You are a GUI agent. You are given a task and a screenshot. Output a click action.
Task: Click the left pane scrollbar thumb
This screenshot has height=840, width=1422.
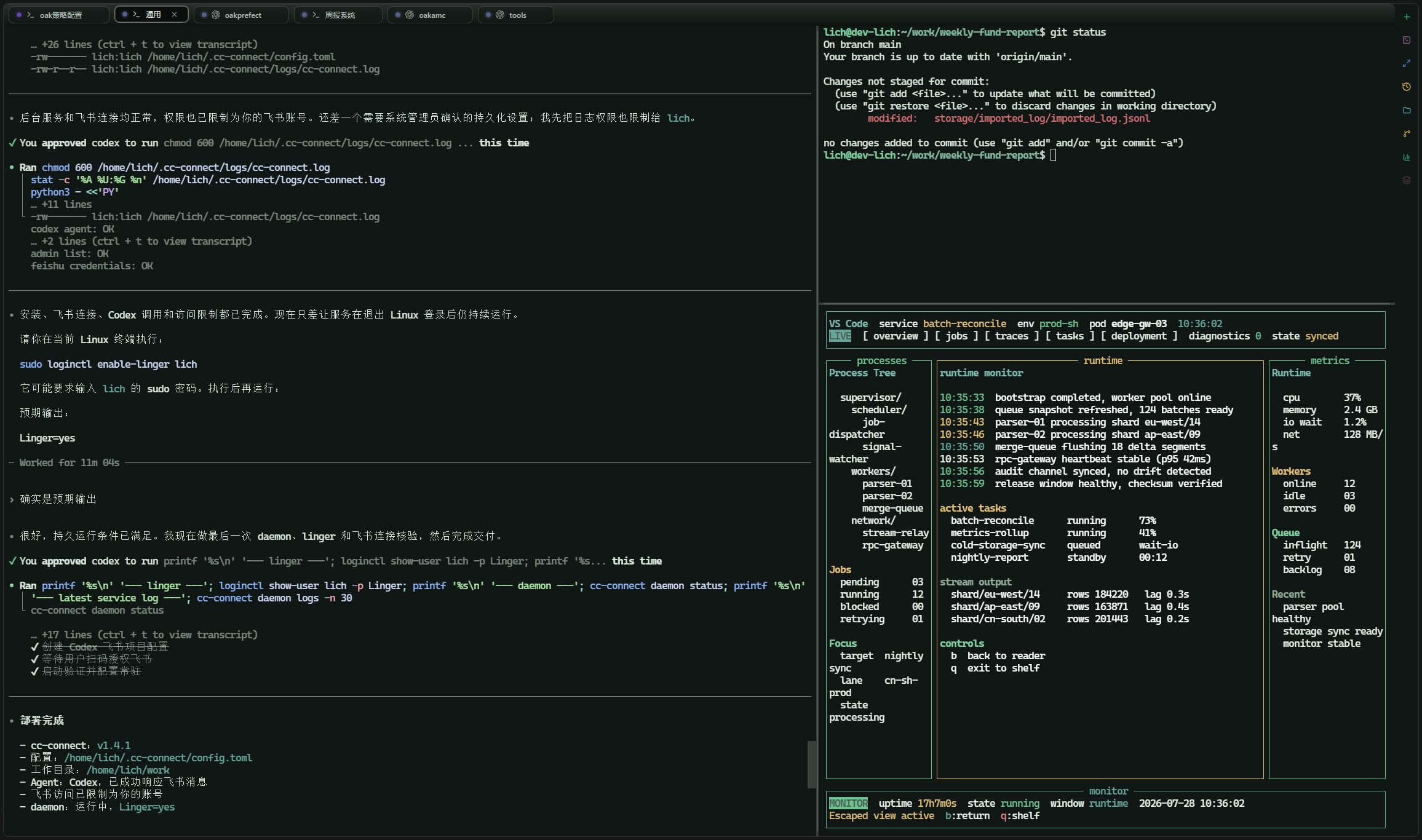pyautogui.click(x=812, y=764)
